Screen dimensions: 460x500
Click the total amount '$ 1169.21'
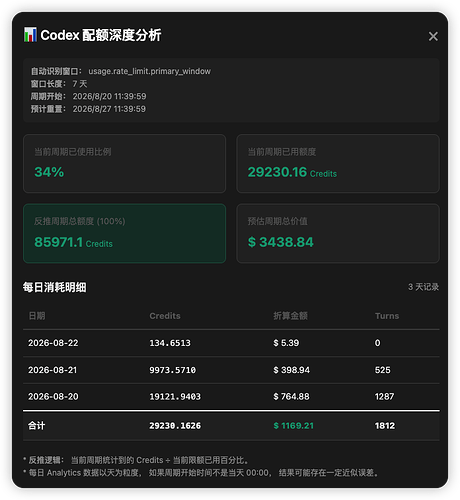click(293, 426)
